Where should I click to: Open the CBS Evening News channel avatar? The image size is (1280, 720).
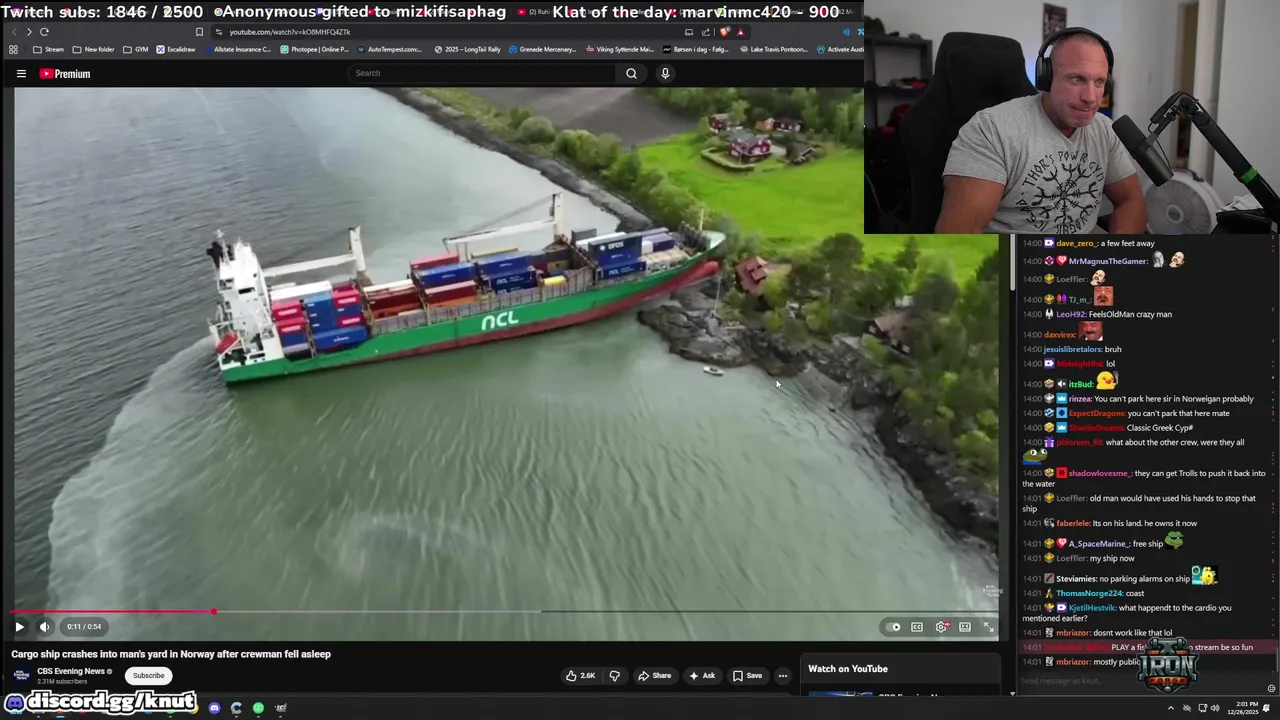click(x=21, y=676)
